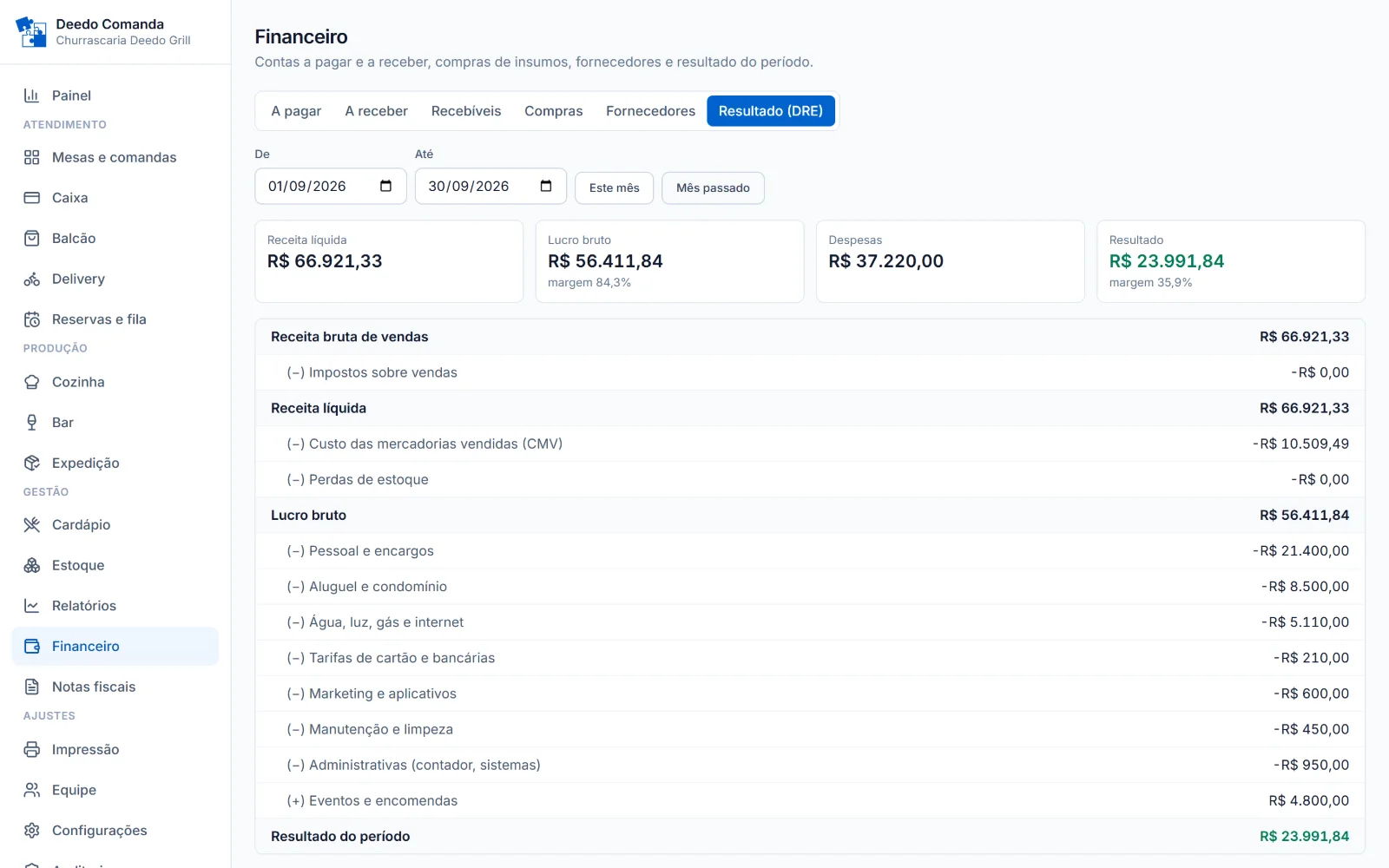Open the Relatórios line chart icon
The height and width of the screenshot is (868, 1389).
[x=32, y=606]
